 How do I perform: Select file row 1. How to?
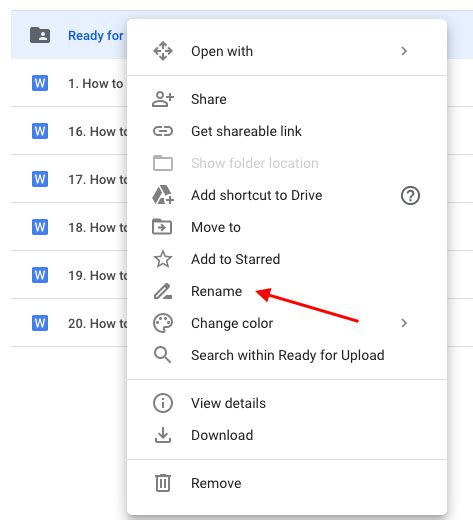pos(69,83)
